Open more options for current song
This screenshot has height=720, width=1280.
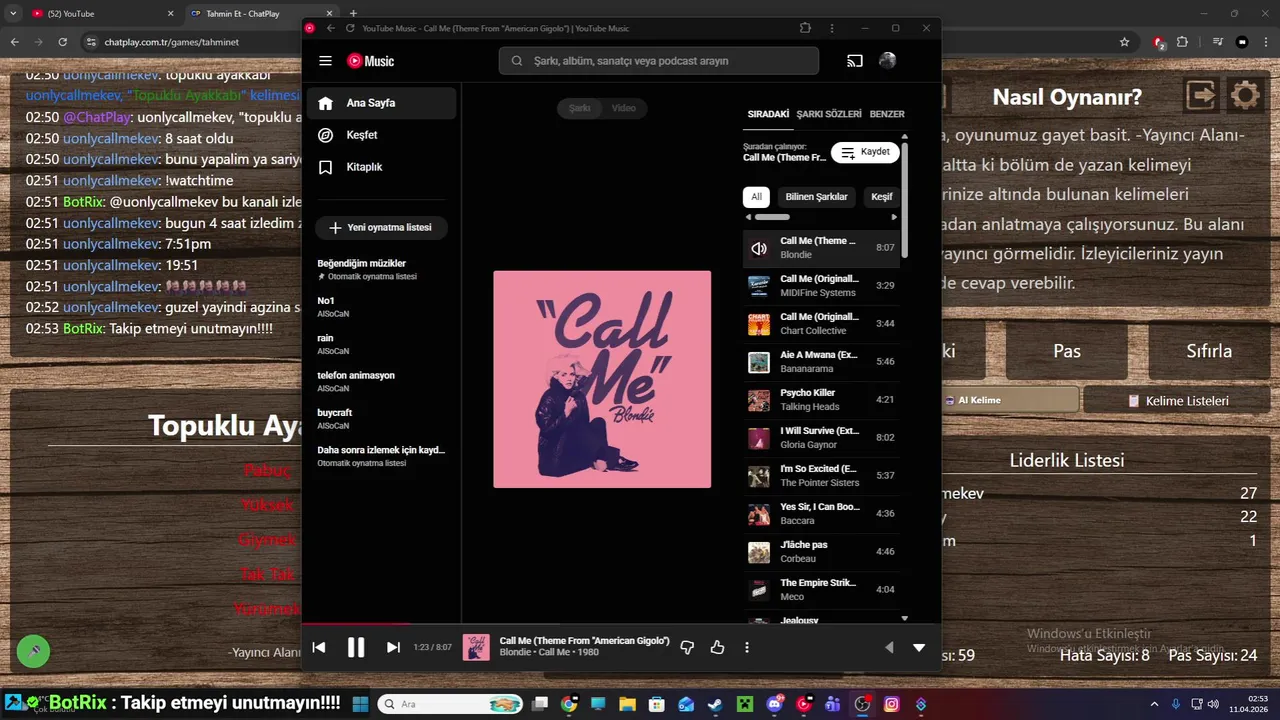click(x=747, y=648)
